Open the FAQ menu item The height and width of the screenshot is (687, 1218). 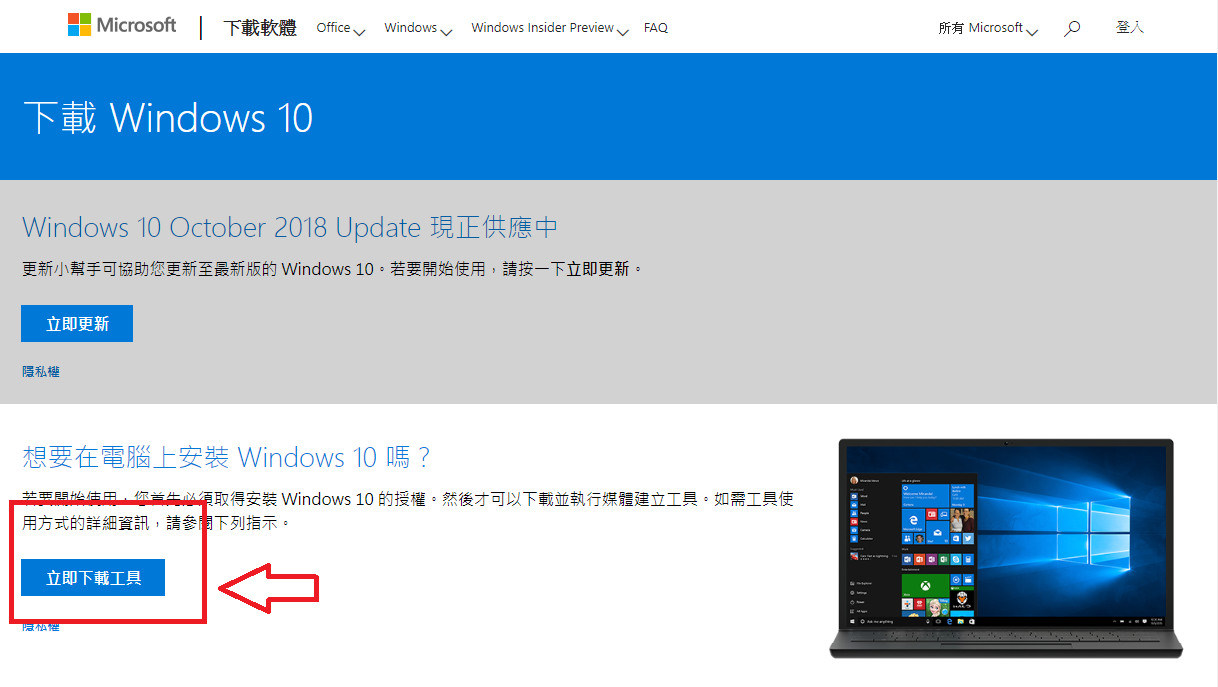(656, 28)
